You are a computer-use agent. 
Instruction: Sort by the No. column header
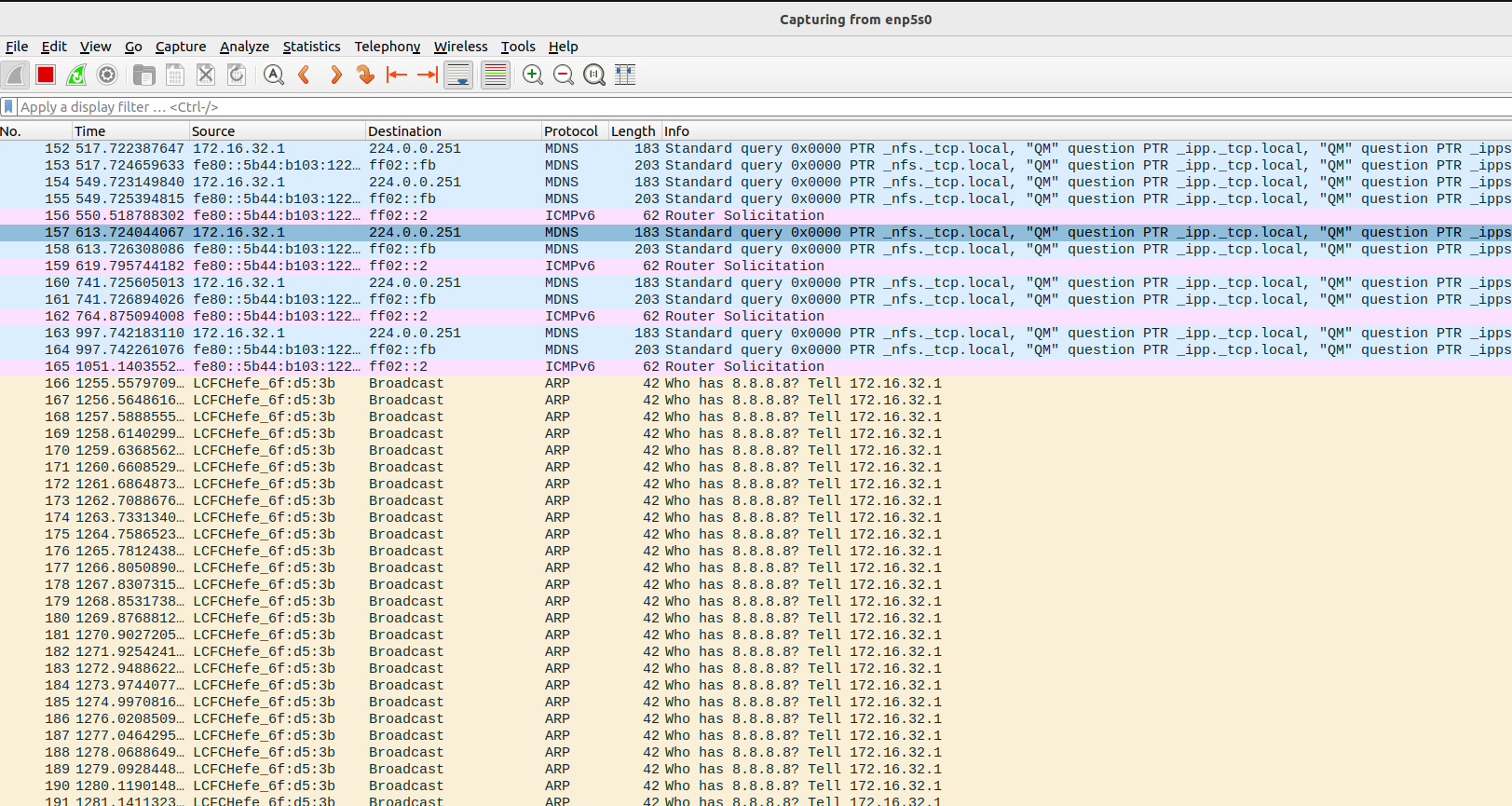tap(35, 131)
